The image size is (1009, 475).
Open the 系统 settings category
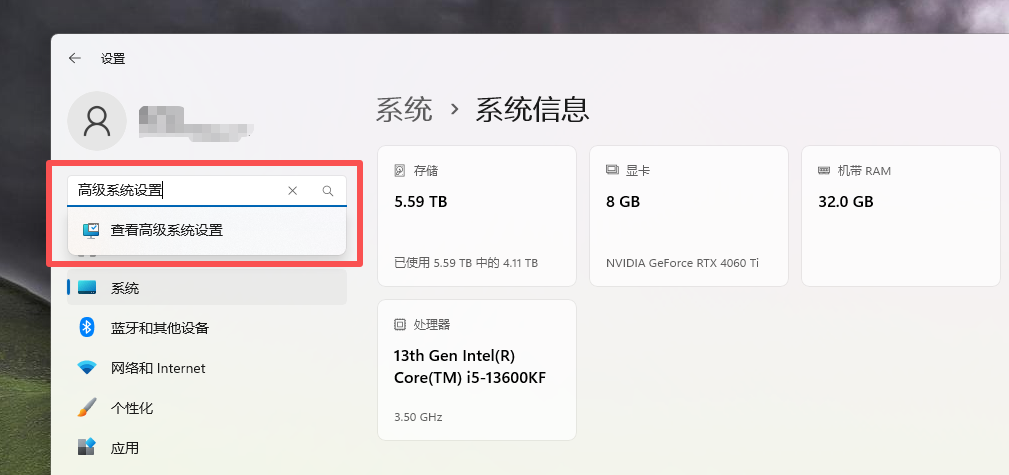(x=207, y=287)
